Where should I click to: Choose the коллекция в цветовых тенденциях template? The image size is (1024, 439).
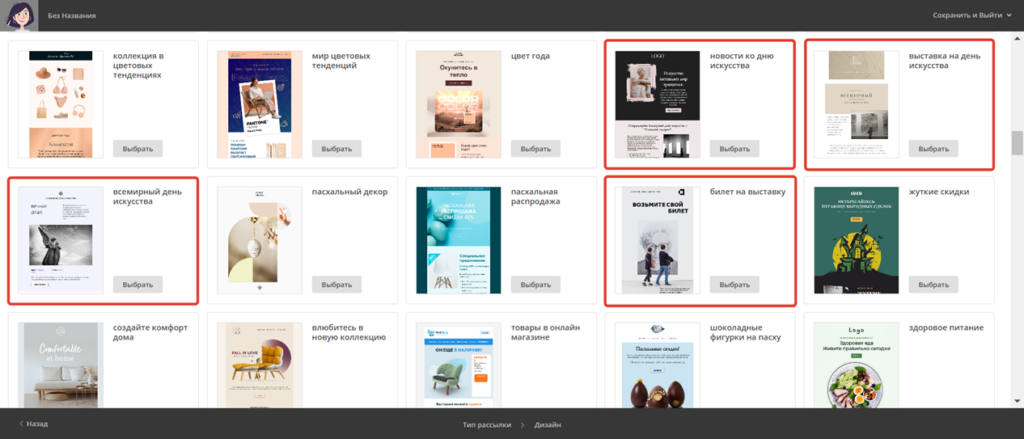[138, 148]
